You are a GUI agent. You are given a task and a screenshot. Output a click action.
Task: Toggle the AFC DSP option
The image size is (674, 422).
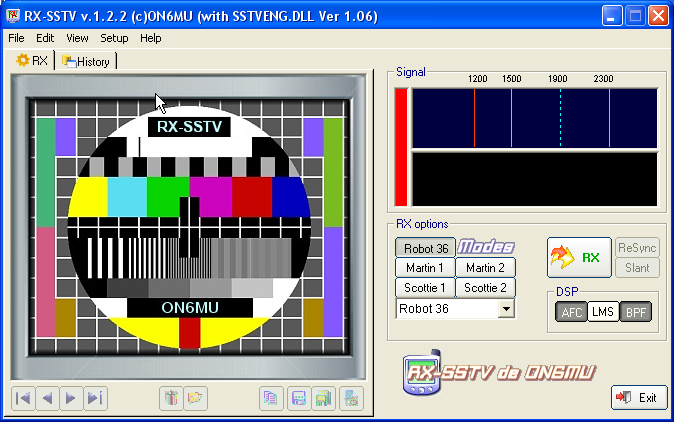point(571,312)
